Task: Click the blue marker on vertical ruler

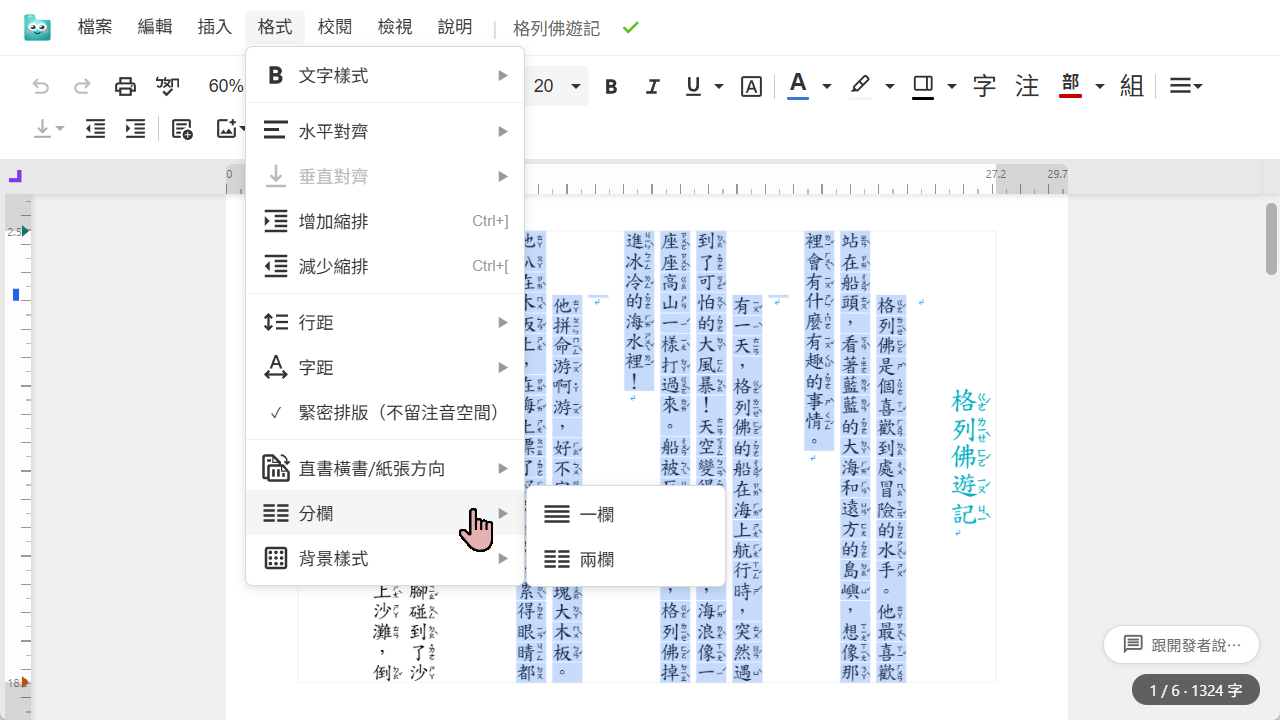Action: 16,295
